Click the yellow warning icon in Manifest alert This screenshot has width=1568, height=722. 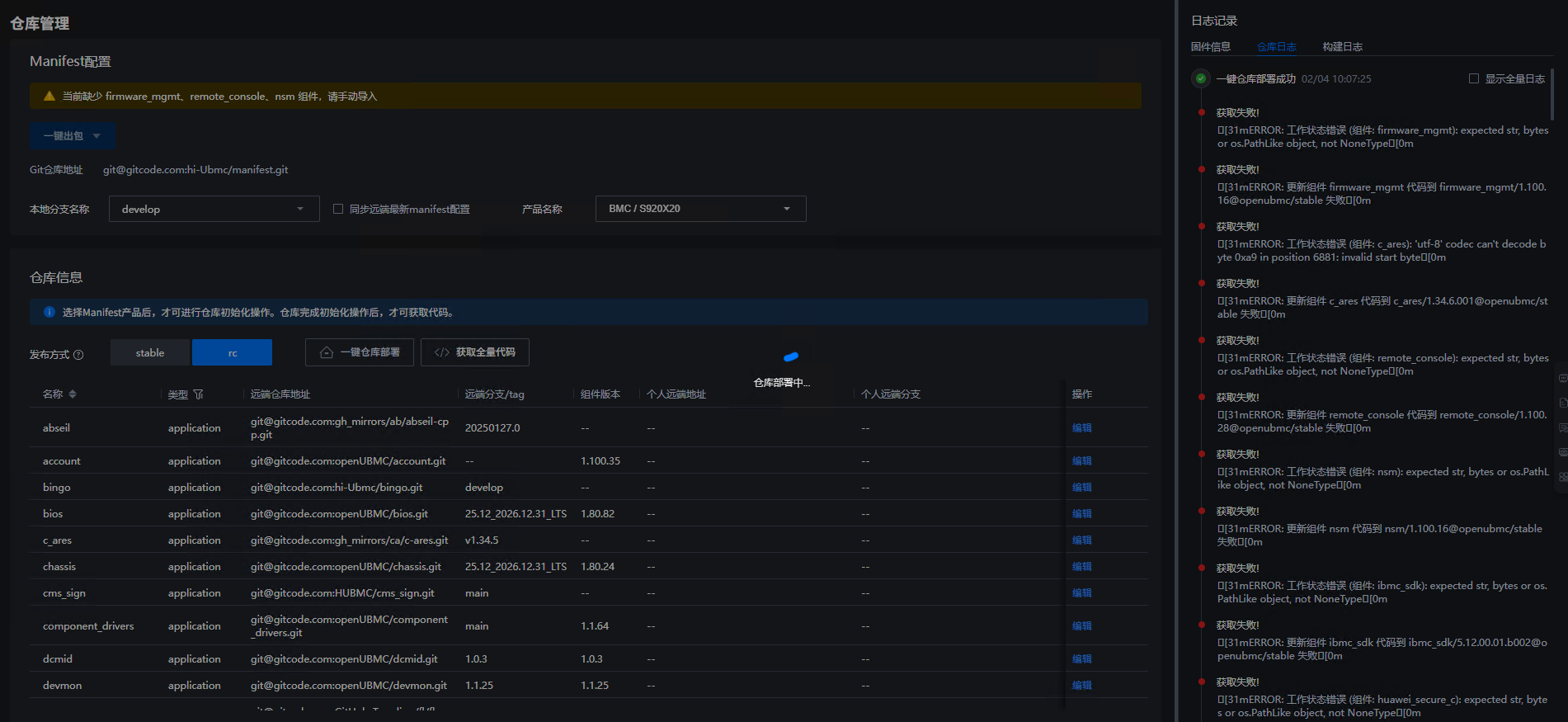click(49, 97)
